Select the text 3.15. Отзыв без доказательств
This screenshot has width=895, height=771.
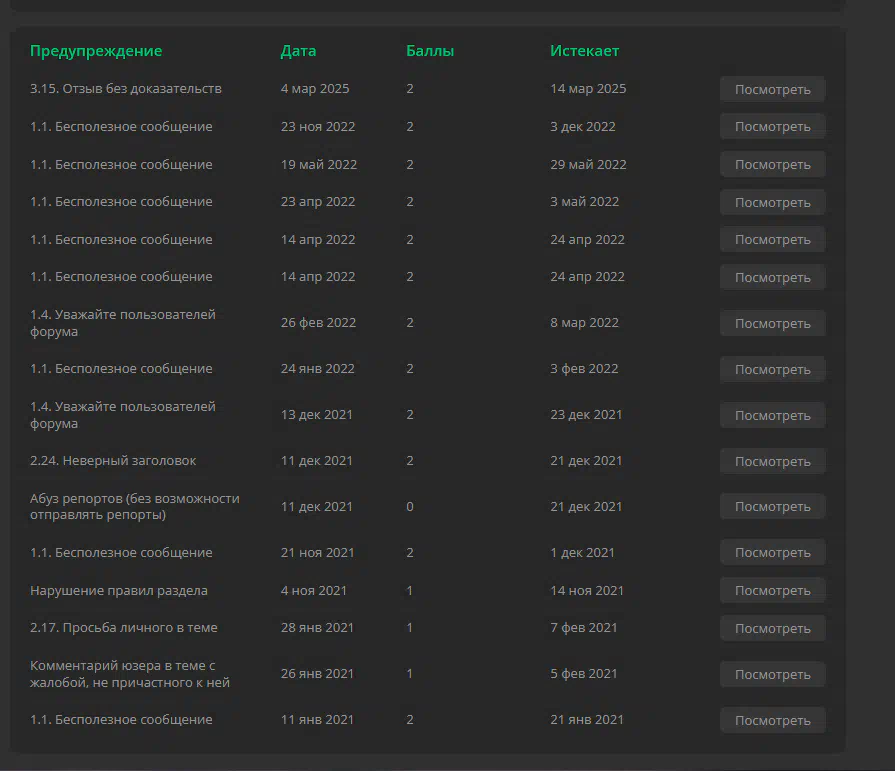(x=126, y=88)
